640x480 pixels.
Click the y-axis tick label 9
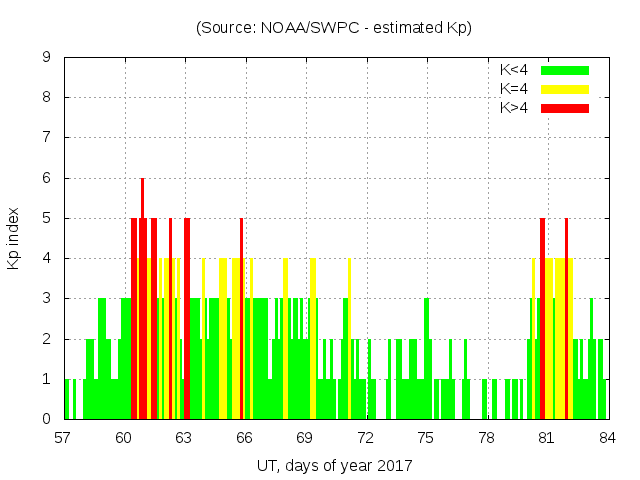click(47, 58)
